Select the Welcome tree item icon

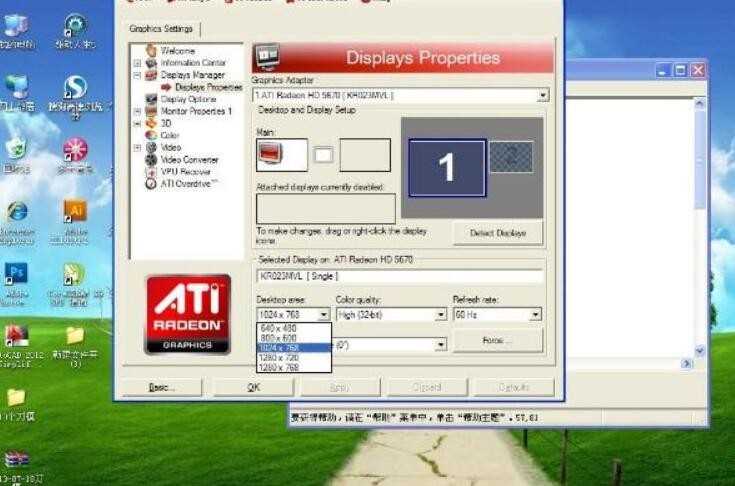point(151,50)
